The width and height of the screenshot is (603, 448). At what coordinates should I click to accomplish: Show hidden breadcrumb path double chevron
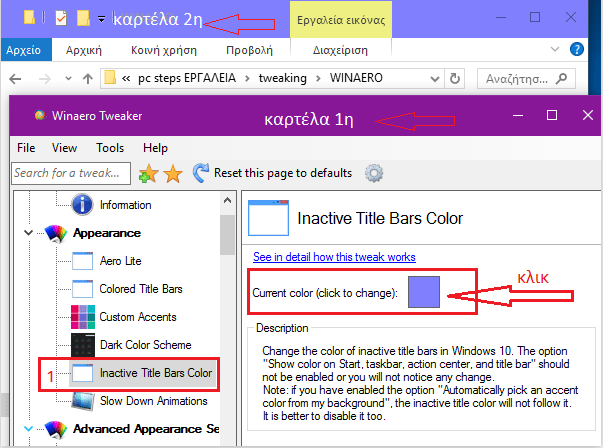pyautogui.click(x=126, y=78)
